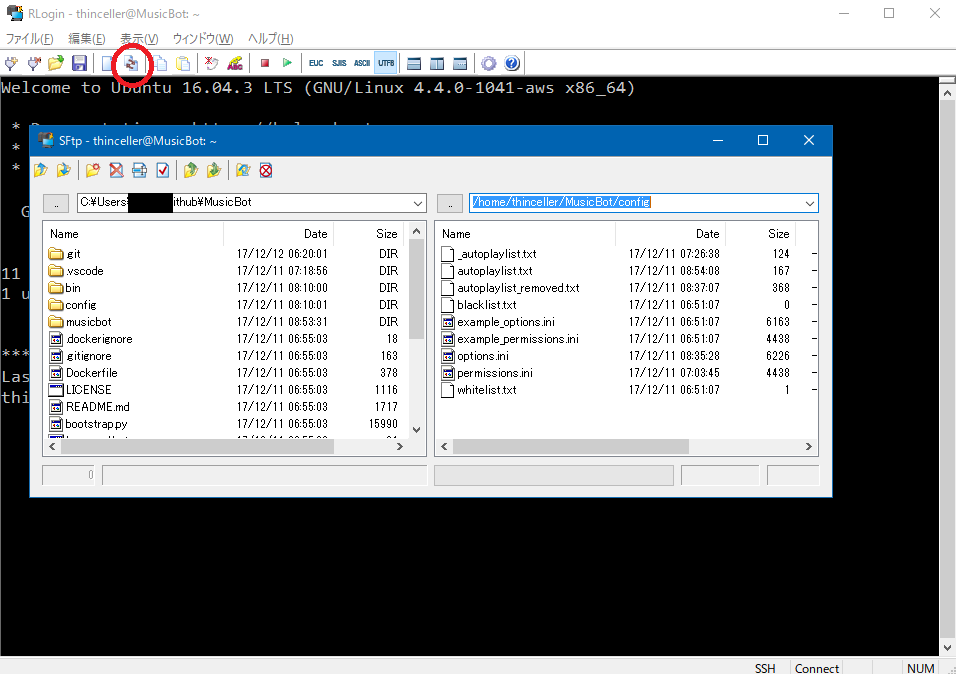Open the local path dropdown showing MusicBot
This screenshot has height=674, width=956.
click(419, 202)
